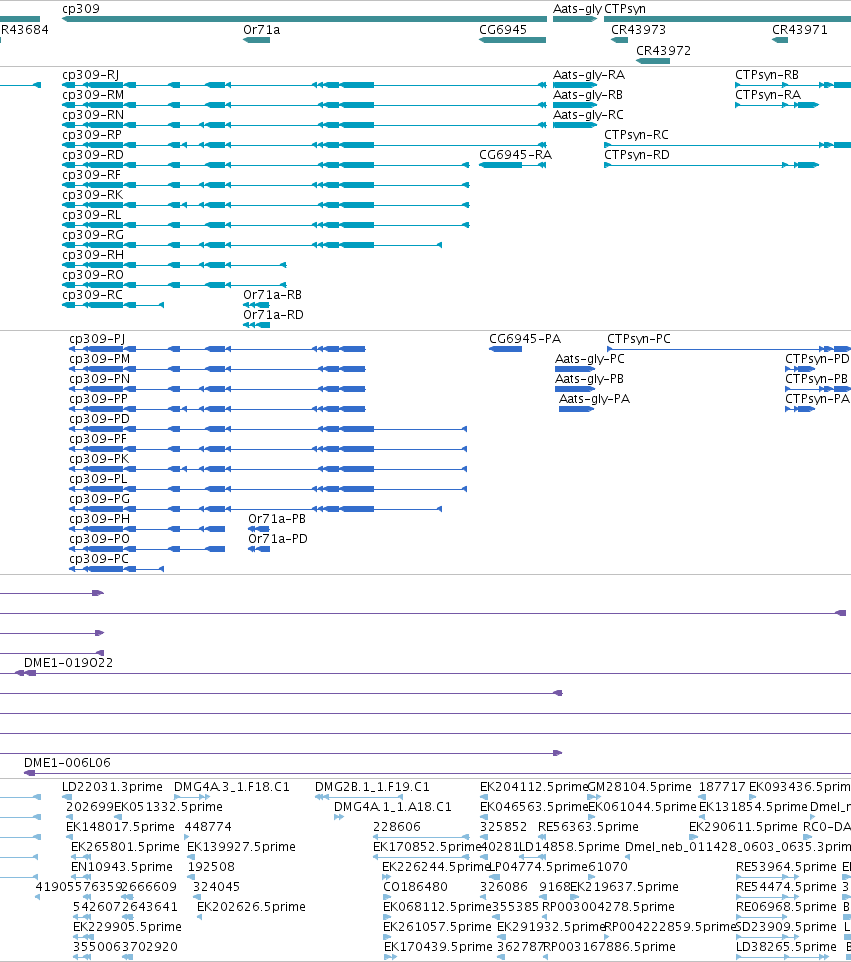This screenshot has height=962, width=851.
Task: Click EST LD22031.3prime
Action: (x=67, y=797)
